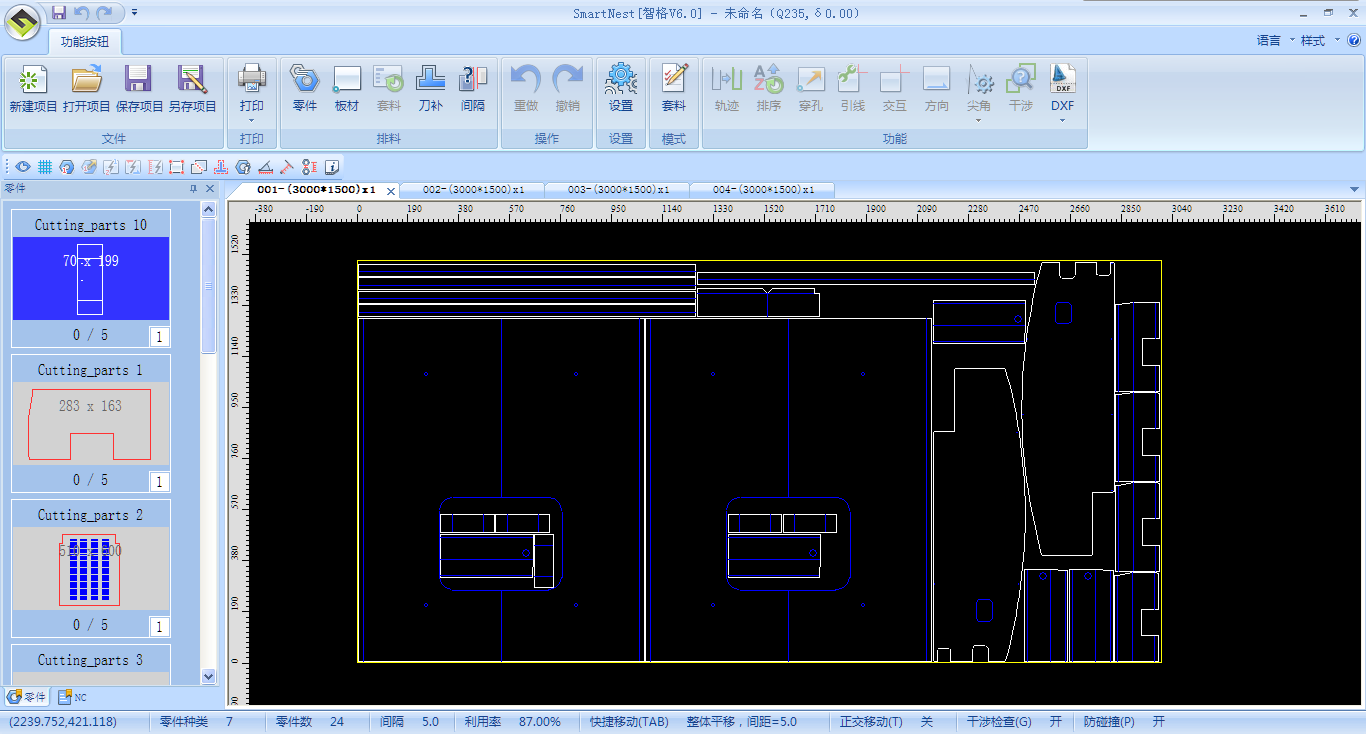
Task: Select the 穿孔 pierce tool
Action: tap(810, 89)
